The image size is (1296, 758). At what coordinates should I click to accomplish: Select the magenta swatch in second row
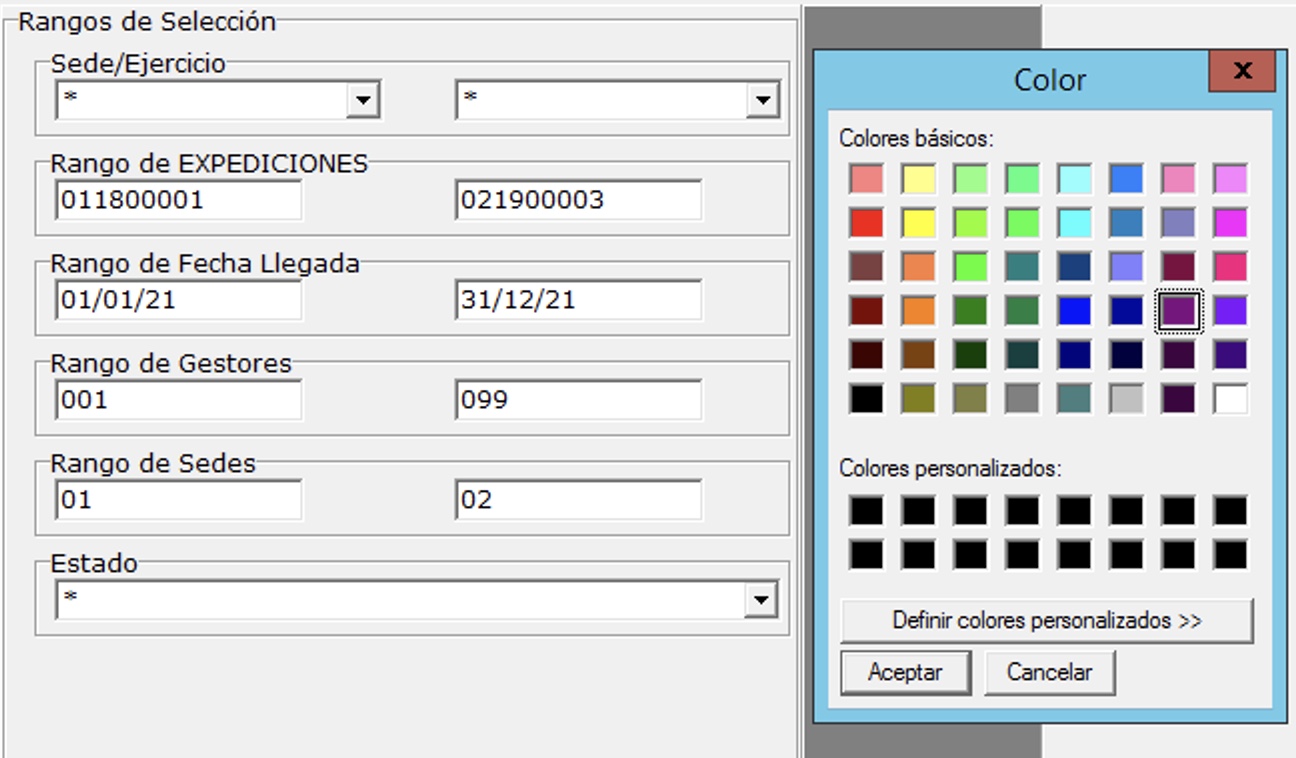pos(1230,223)
